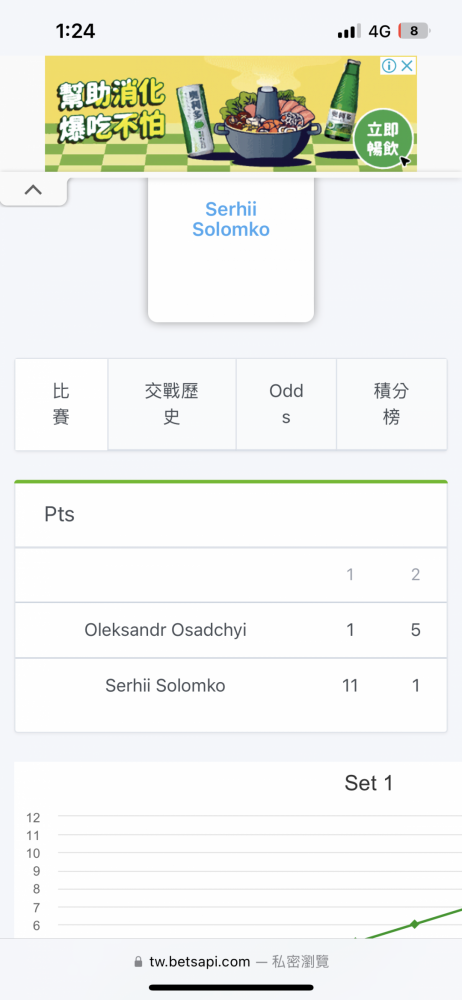This screenshot has height=1000, width=462.
Task: Tap the lock icon beside the URL
Action: [x=138, y=962]
